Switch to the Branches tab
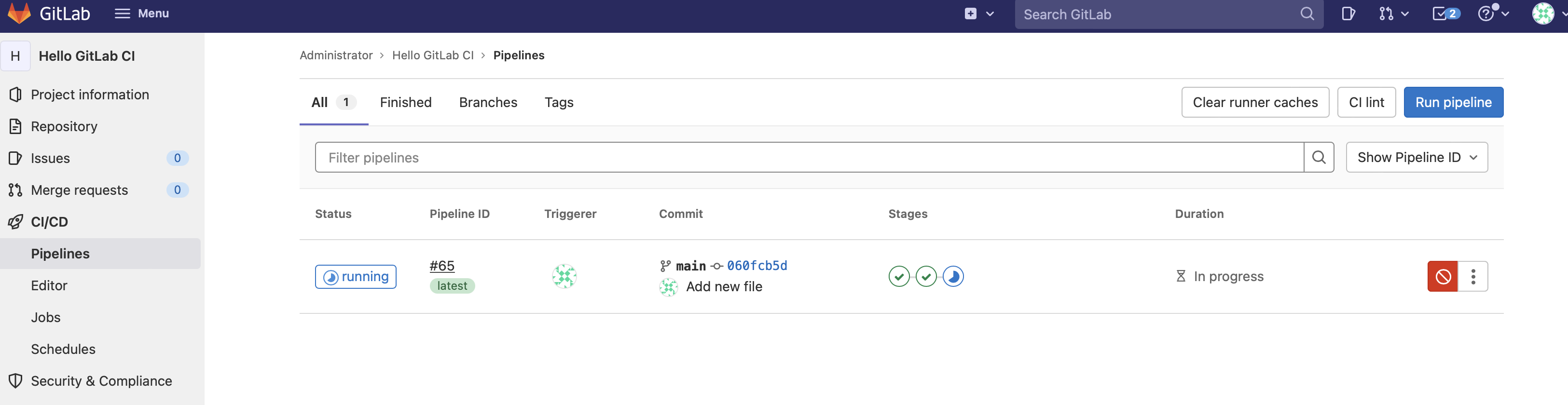This screenshot has width=1568, height=405. click(488, 102)
